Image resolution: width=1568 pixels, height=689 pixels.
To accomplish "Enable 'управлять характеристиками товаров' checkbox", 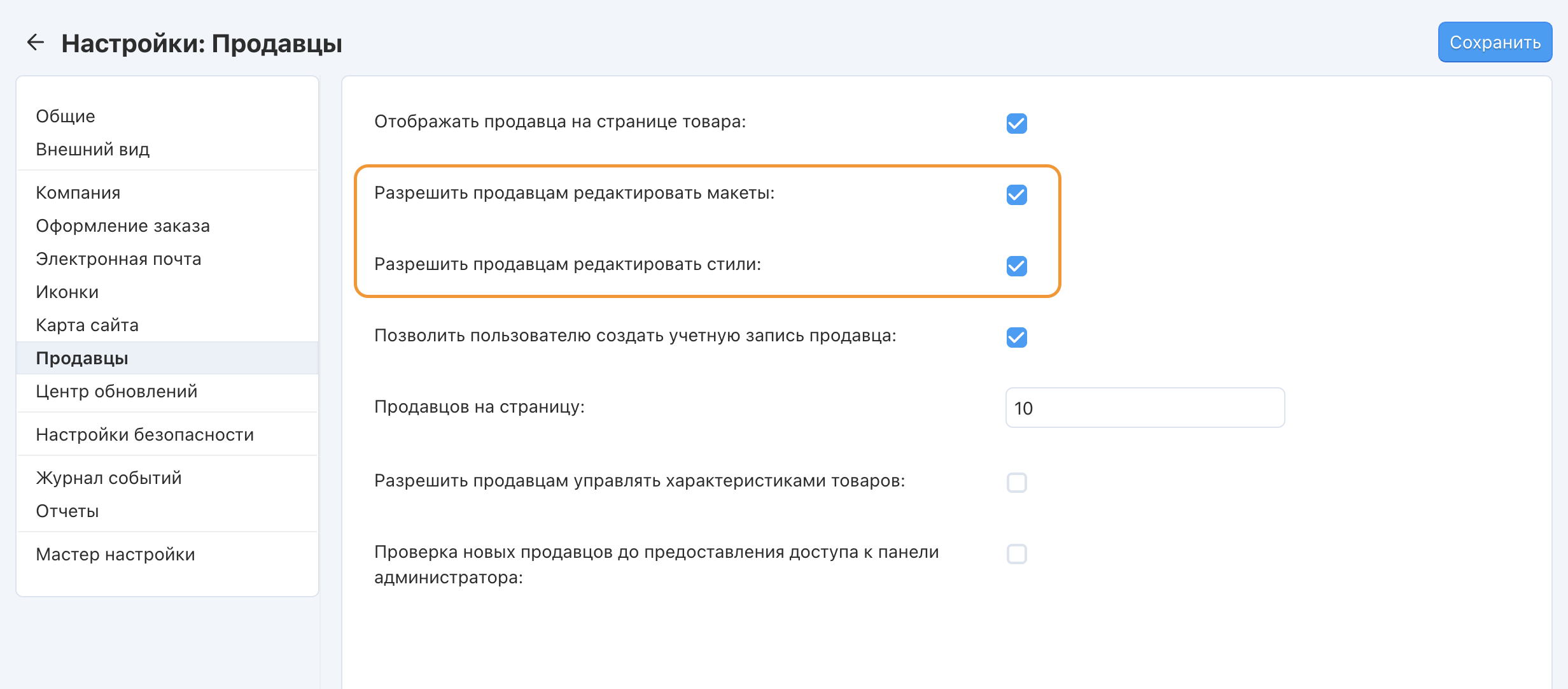I will click(1016, 482).
